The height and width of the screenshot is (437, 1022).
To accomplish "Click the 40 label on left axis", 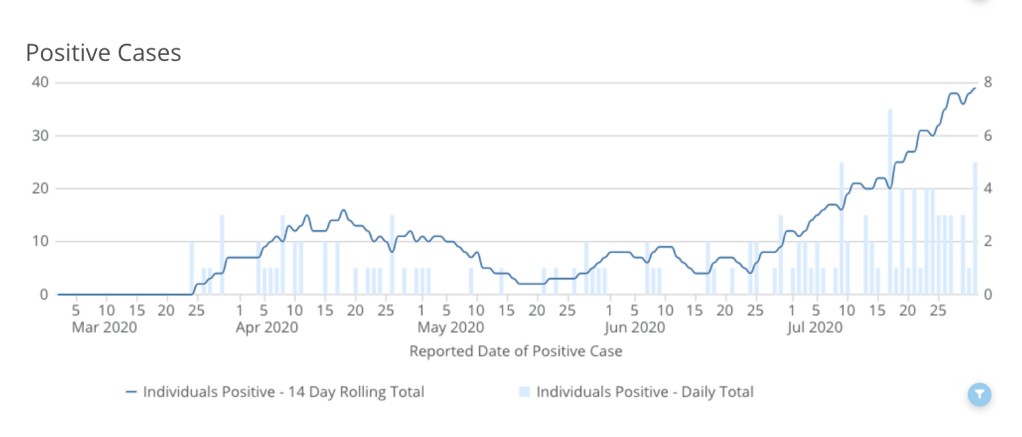I will tap(39, 82).
